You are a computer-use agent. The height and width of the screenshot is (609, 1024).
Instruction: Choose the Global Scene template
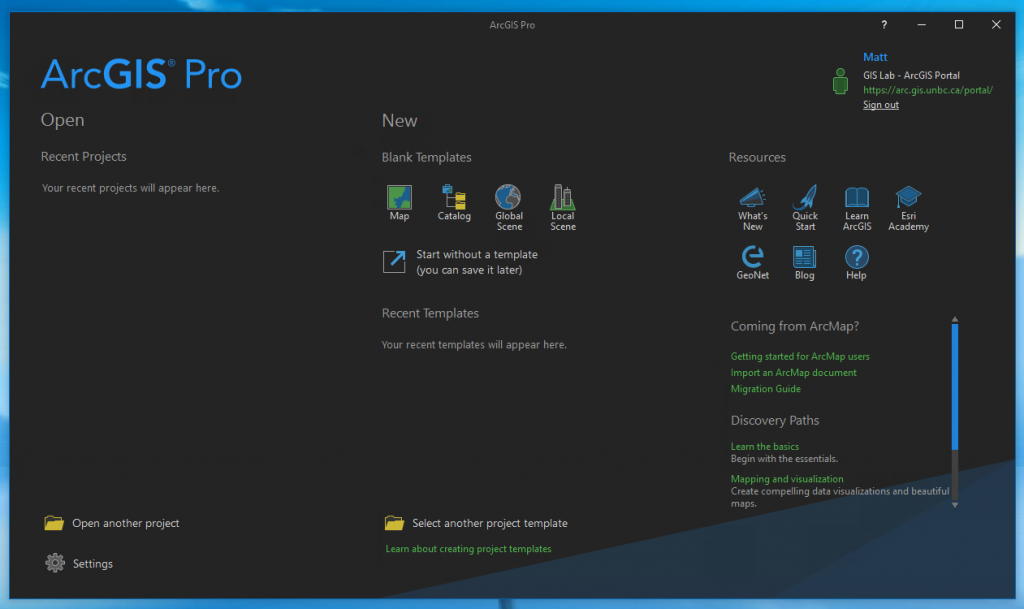[509, 208]
